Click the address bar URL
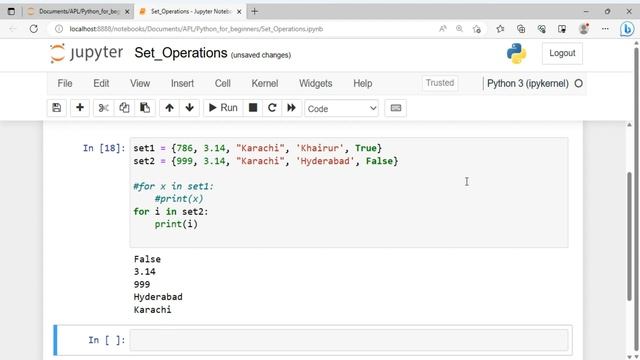 [196, 29]
